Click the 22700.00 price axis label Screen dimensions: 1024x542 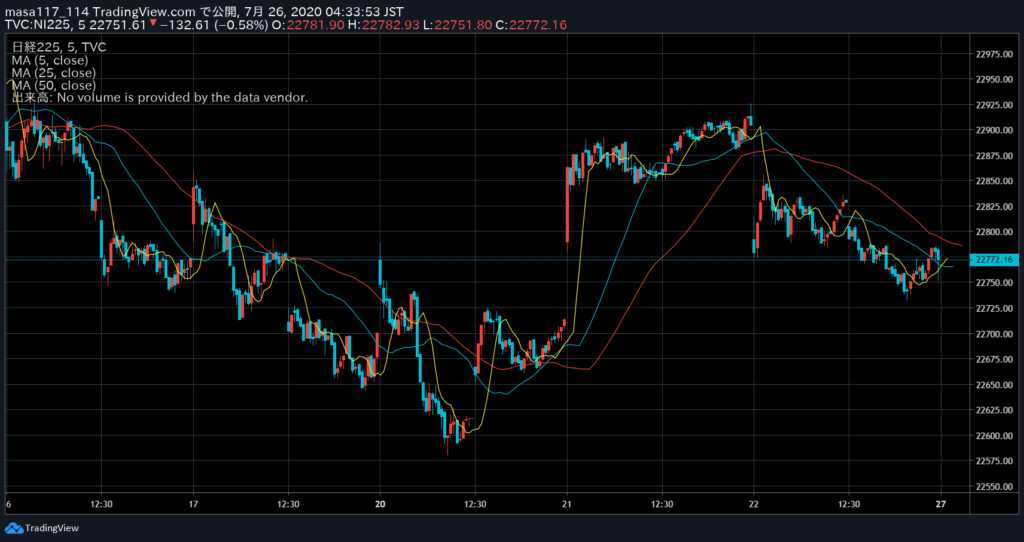click(x=994, y=334)
